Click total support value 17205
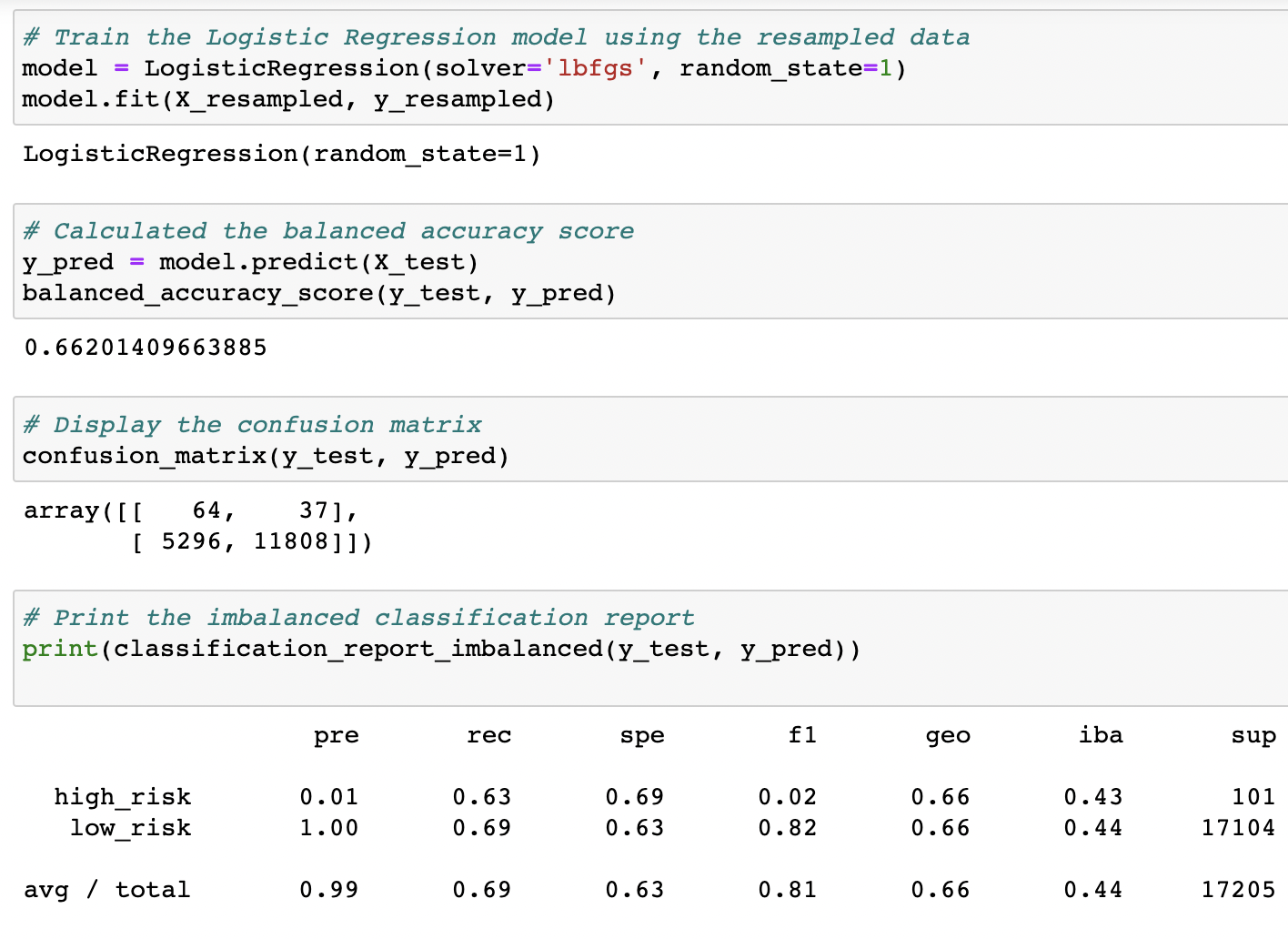The width and height of the screenshot is (1288, 939). (x=1239, y=890)
